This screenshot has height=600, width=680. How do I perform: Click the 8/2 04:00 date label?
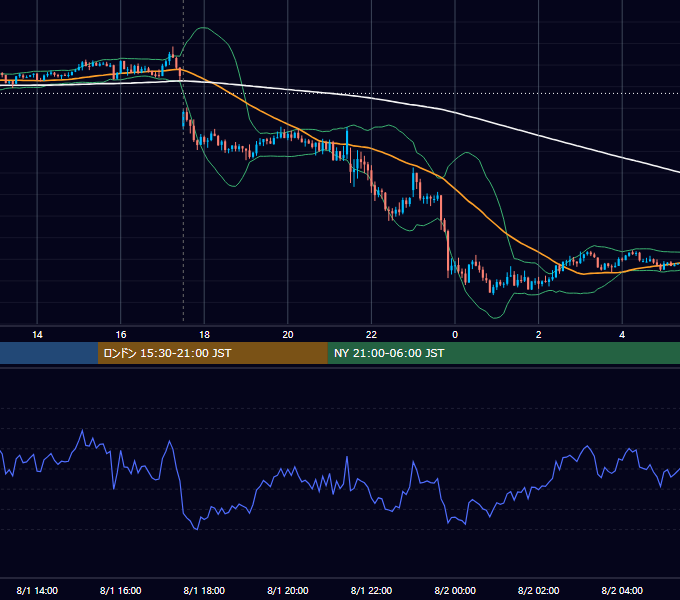click(x=622, y=590)
